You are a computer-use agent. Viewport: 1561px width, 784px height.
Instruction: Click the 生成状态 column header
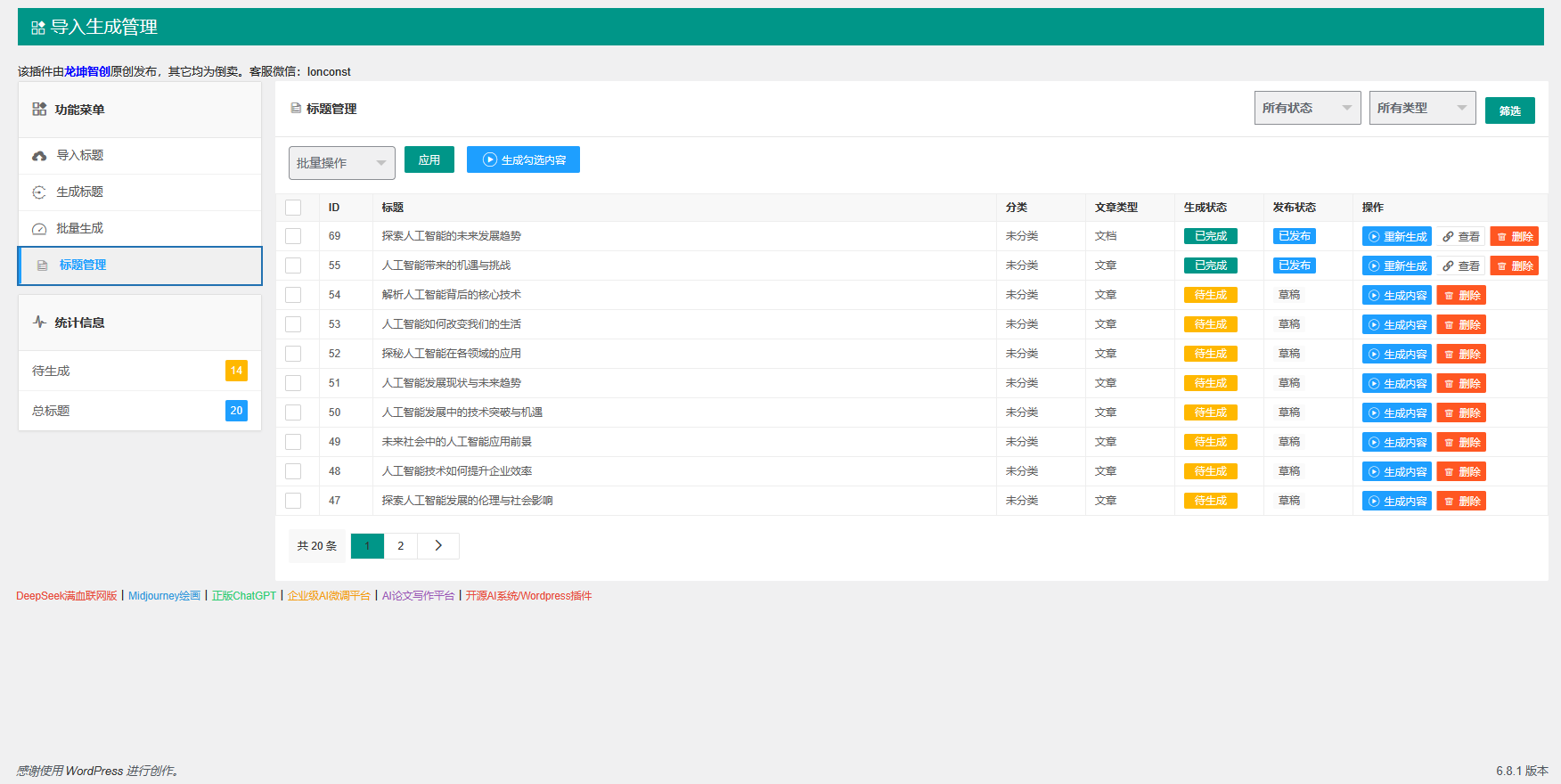click(x=1205, y=208)
